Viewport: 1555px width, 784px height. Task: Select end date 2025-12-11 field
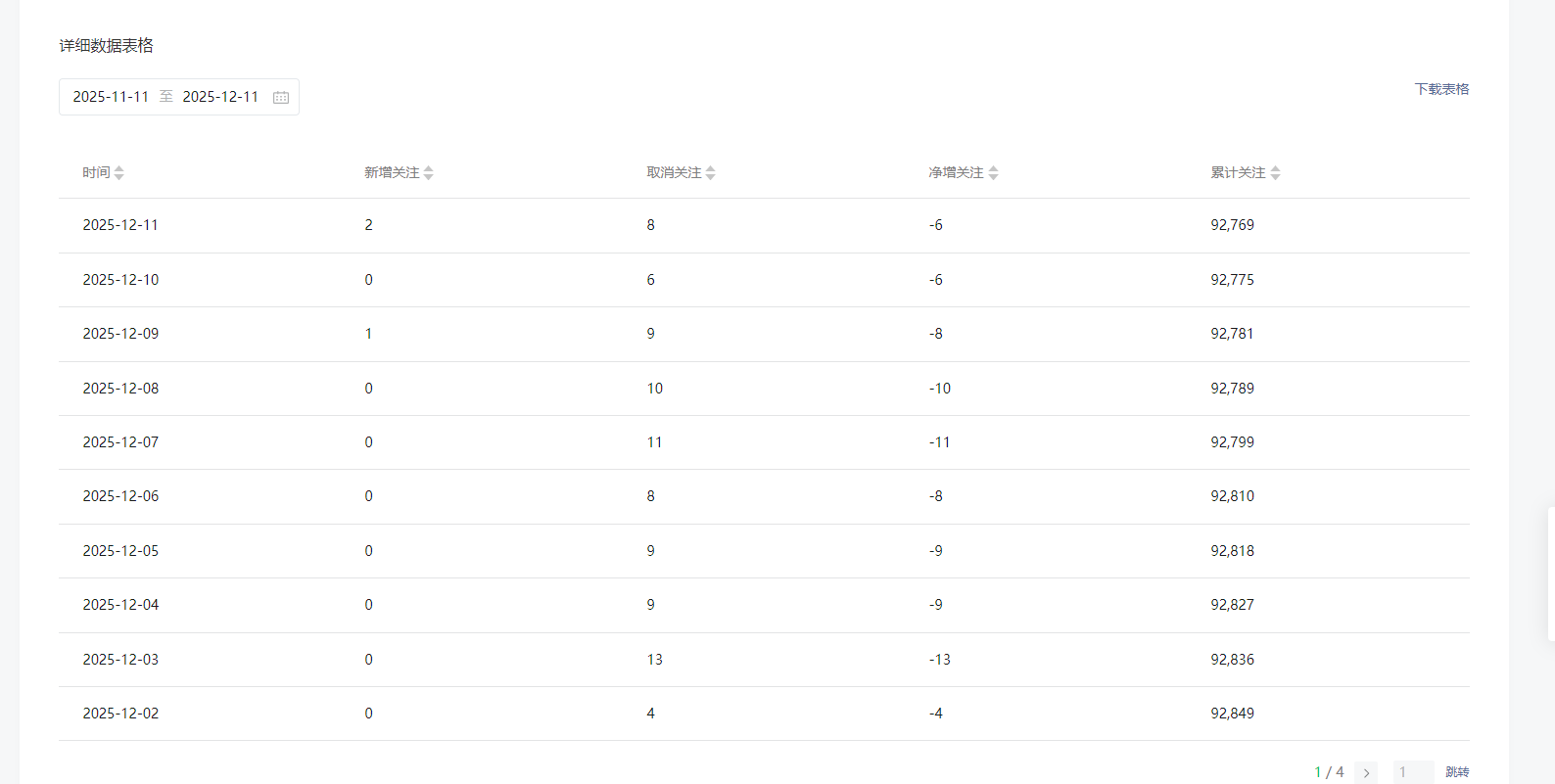coord(220,97)
